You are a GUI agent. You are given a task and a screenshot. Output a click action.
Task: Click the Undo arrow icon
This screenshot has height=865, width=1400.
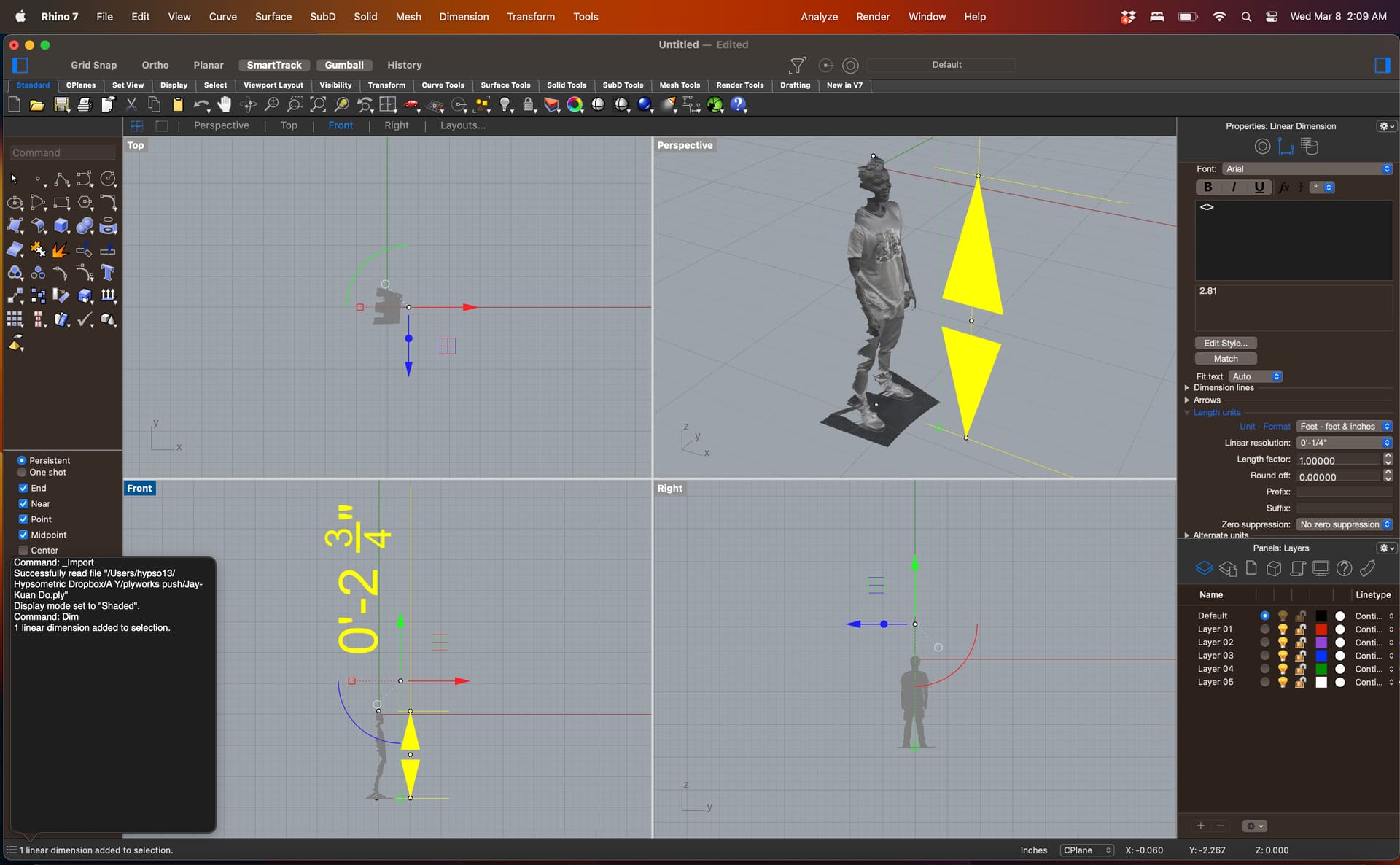(201, 105)
